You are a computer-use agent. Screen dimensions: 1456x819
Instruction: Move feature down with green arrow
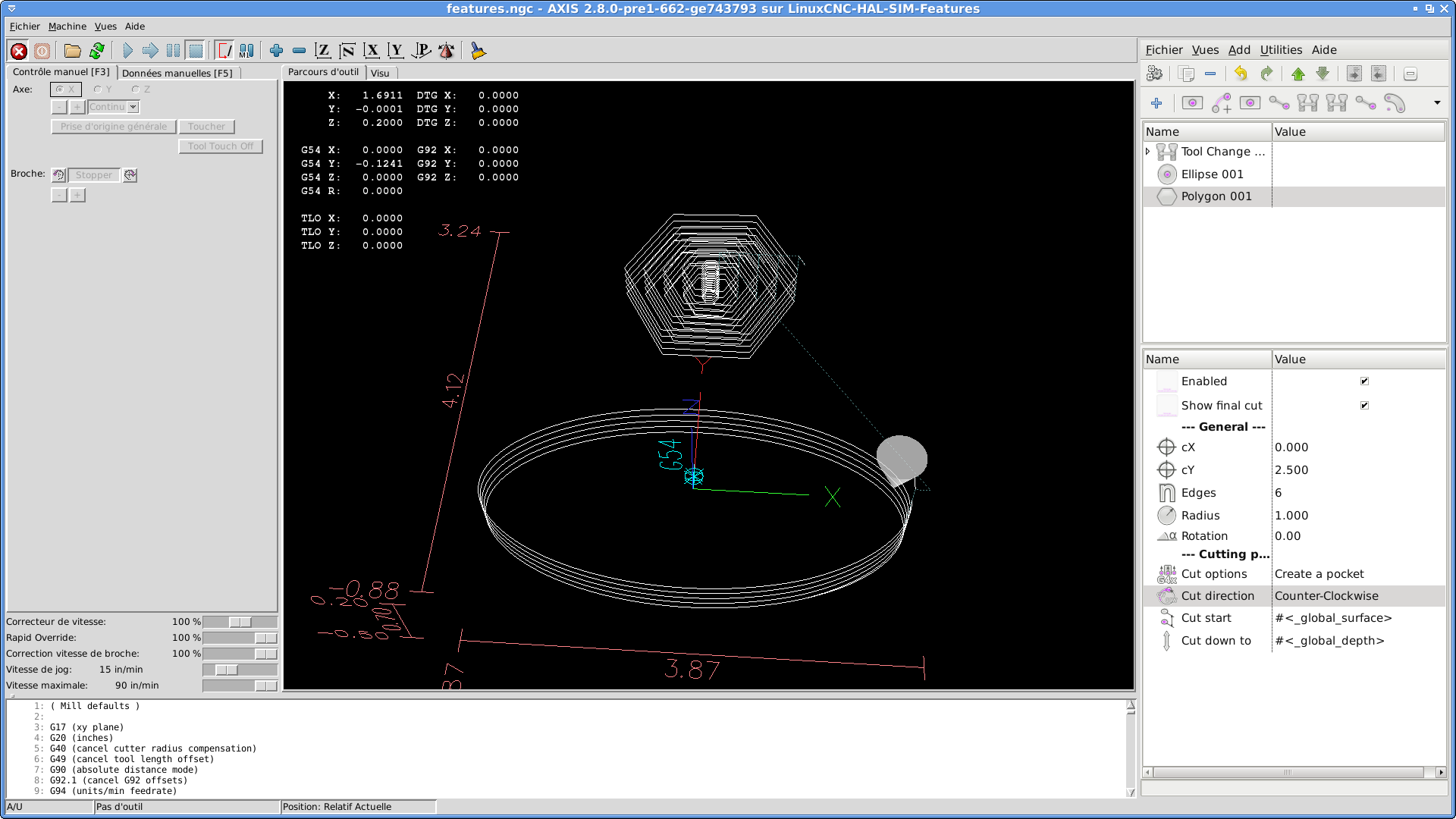1323,74
